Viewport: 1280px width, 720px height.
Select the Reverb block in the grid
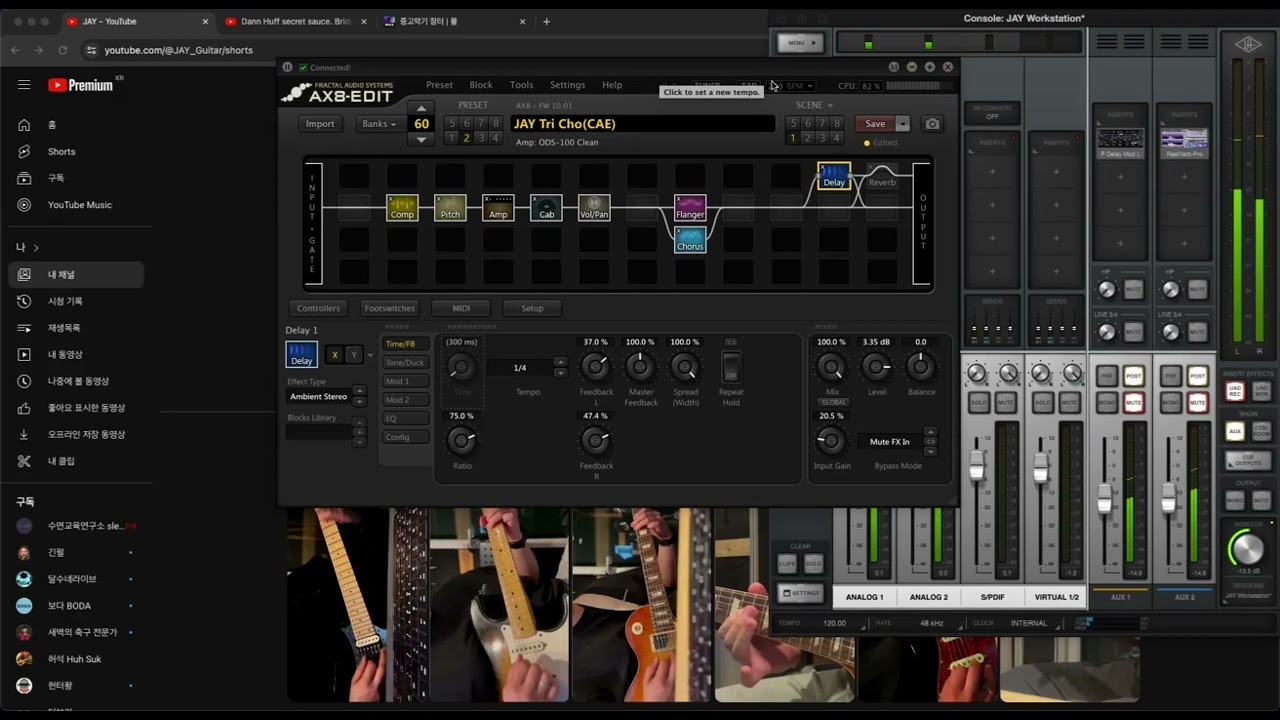tap(882, 176)
